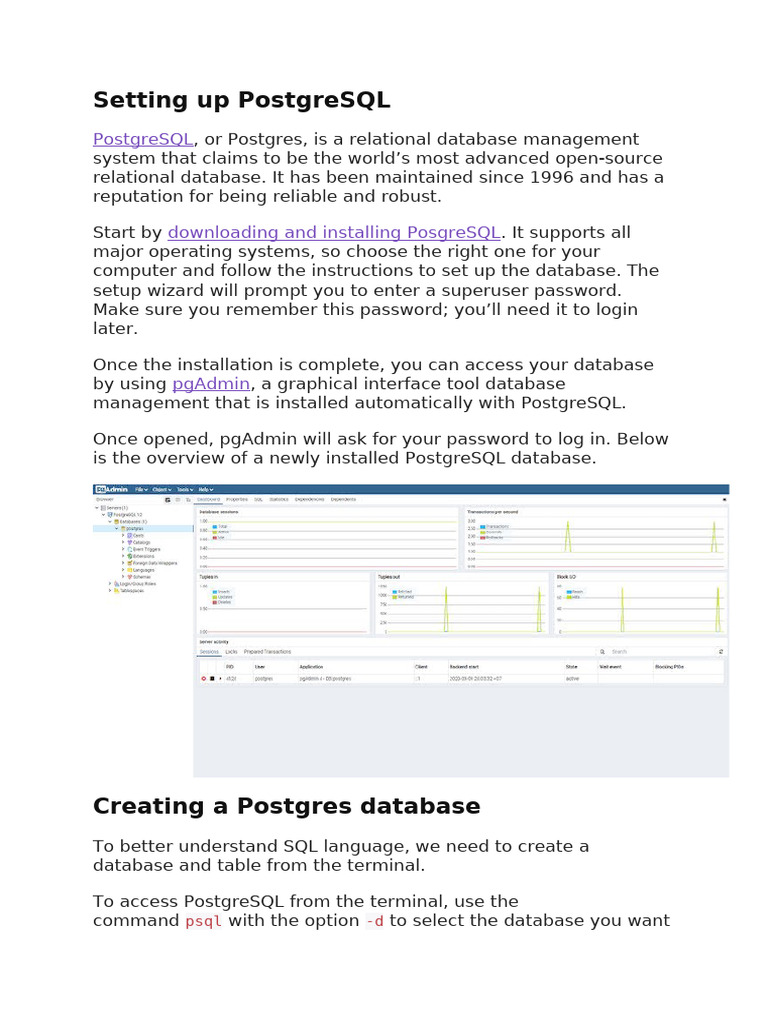Select the Sessions tab under Server activity
The width and height of the screenshot is (768, 1024).
tap(209, 652)
